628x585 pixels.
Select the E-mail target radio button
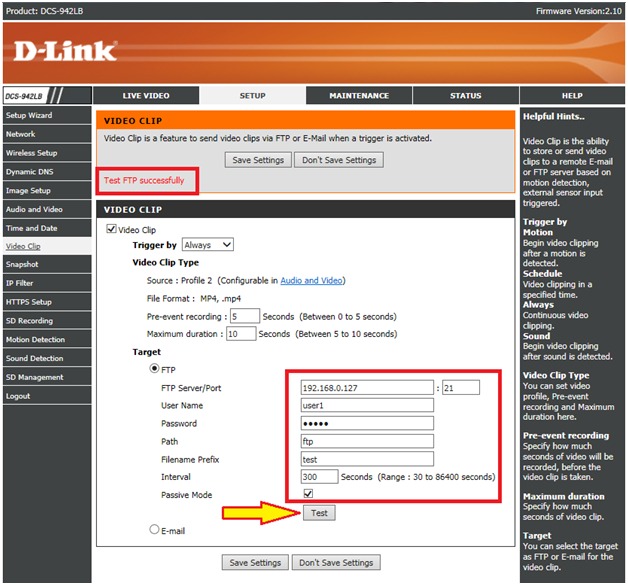click(153, 530)
